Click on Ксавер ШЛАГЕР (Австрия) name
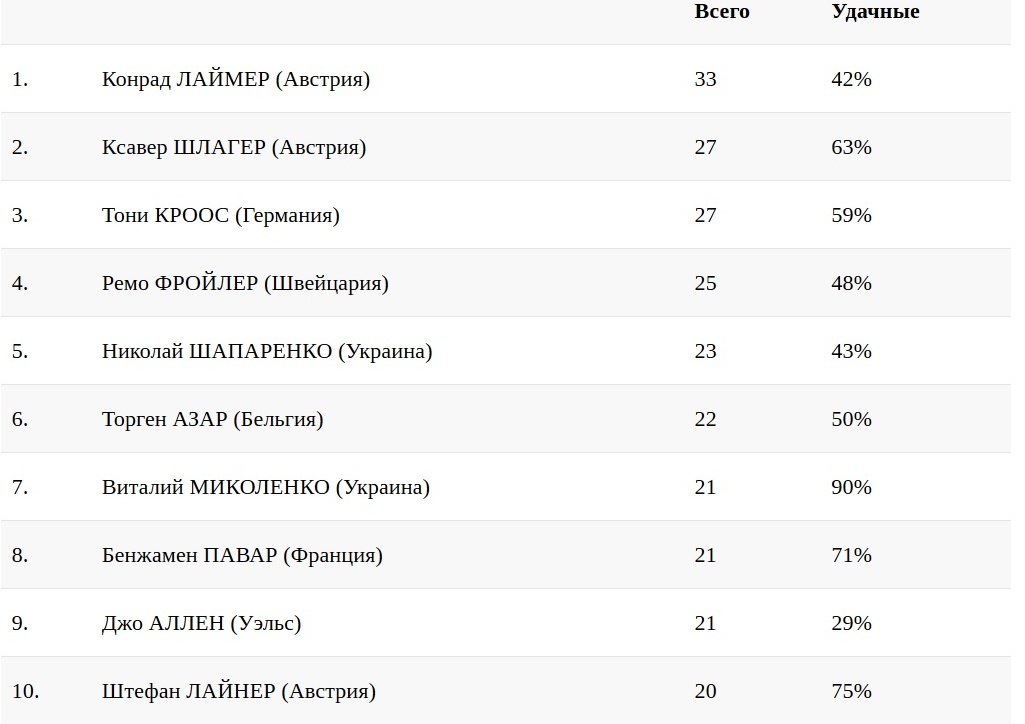1025x724 pixels. pos(234,147)
